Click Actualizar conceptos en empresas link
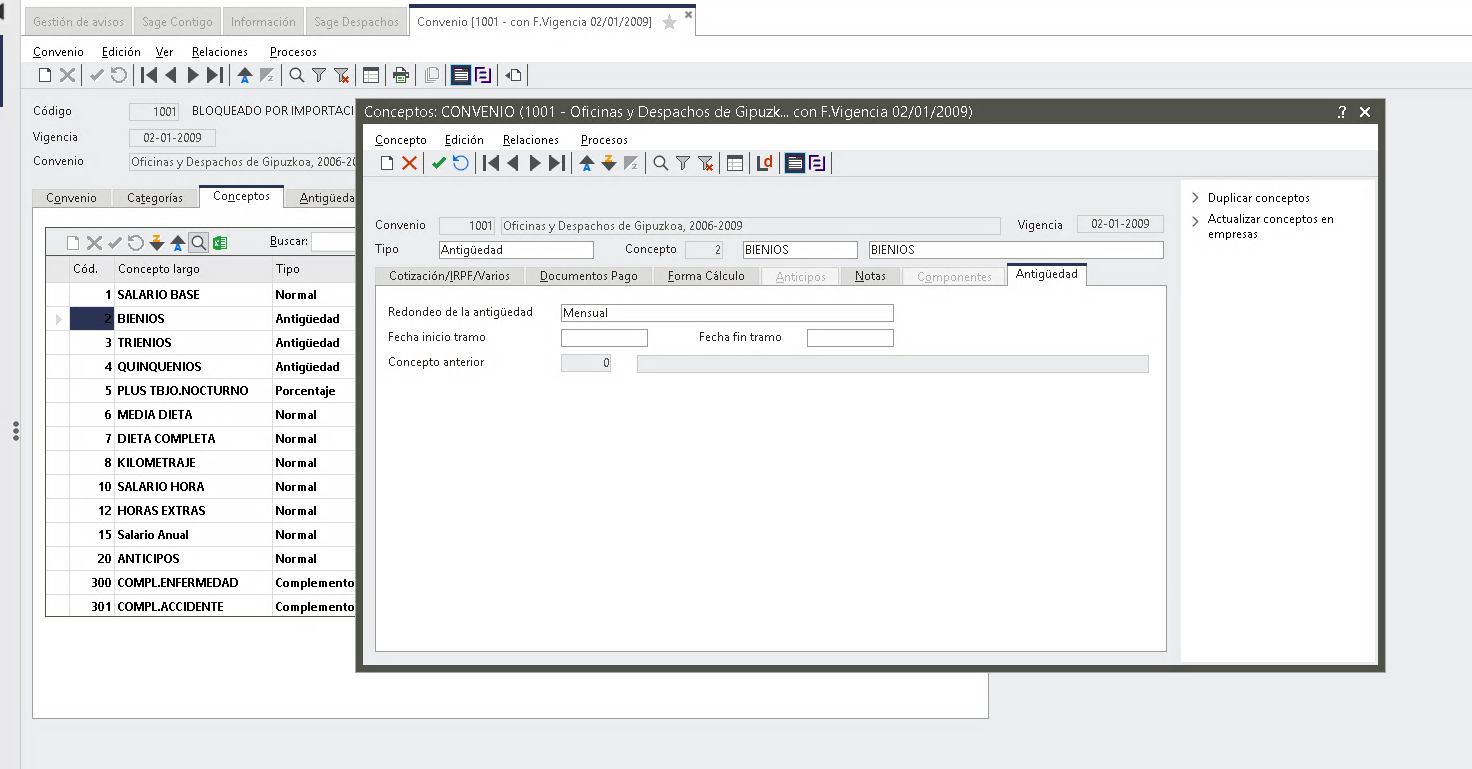1472x769 pixels. 1270,226
